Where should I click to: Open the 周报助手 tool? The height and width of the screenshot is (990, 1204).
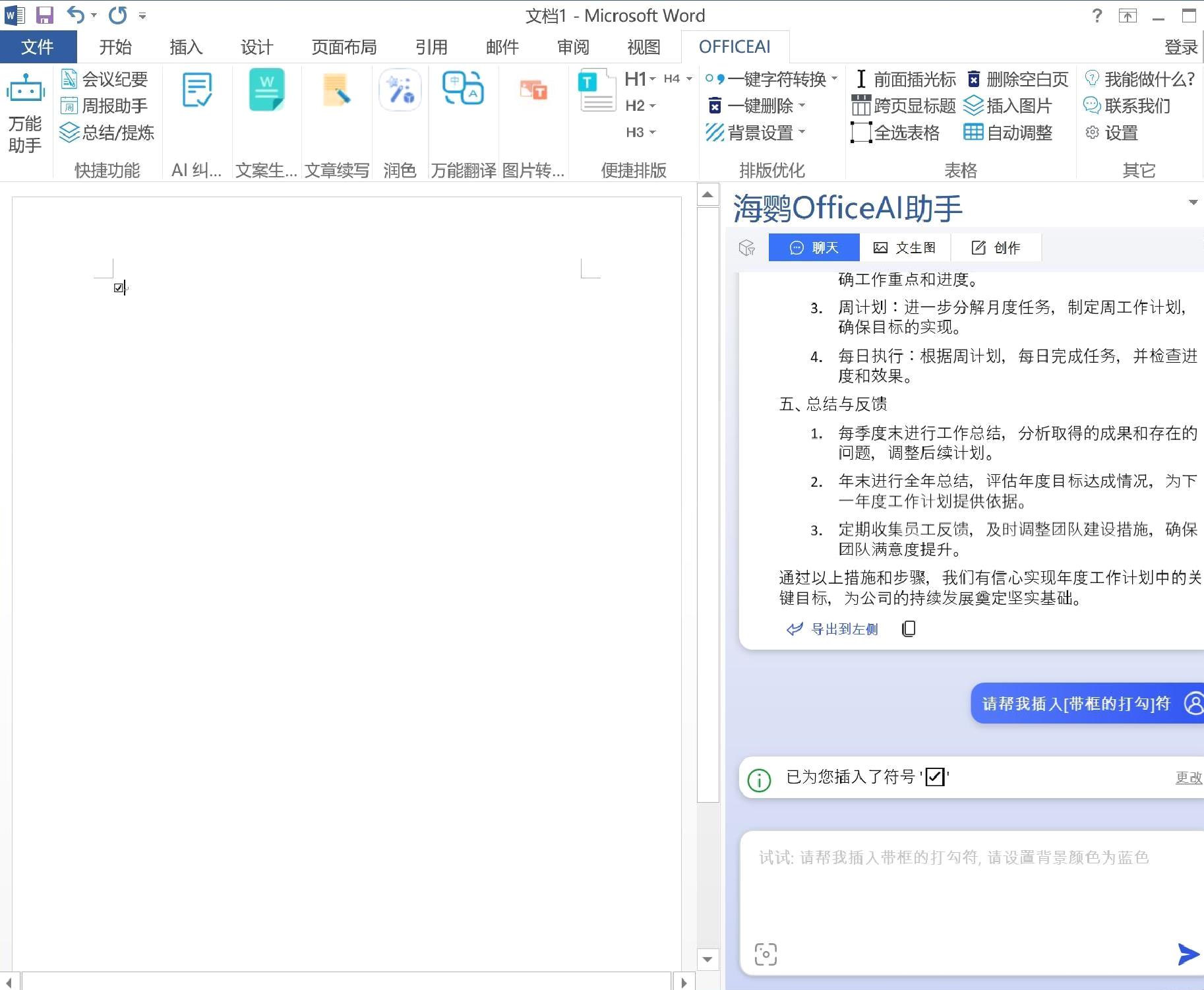[x=104, y=106]
